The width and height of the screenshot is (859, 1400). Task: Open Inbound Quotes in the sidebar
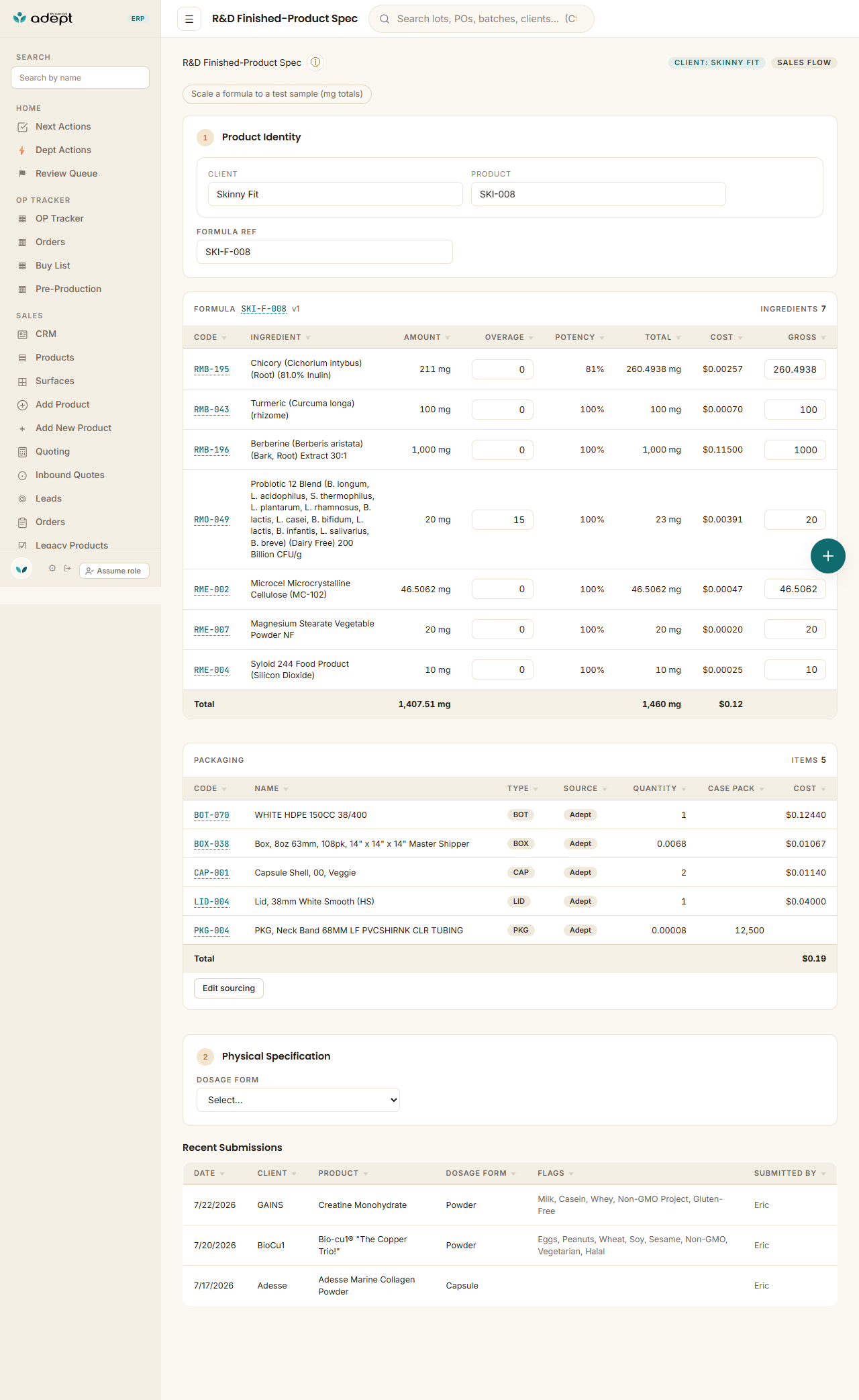70,475
